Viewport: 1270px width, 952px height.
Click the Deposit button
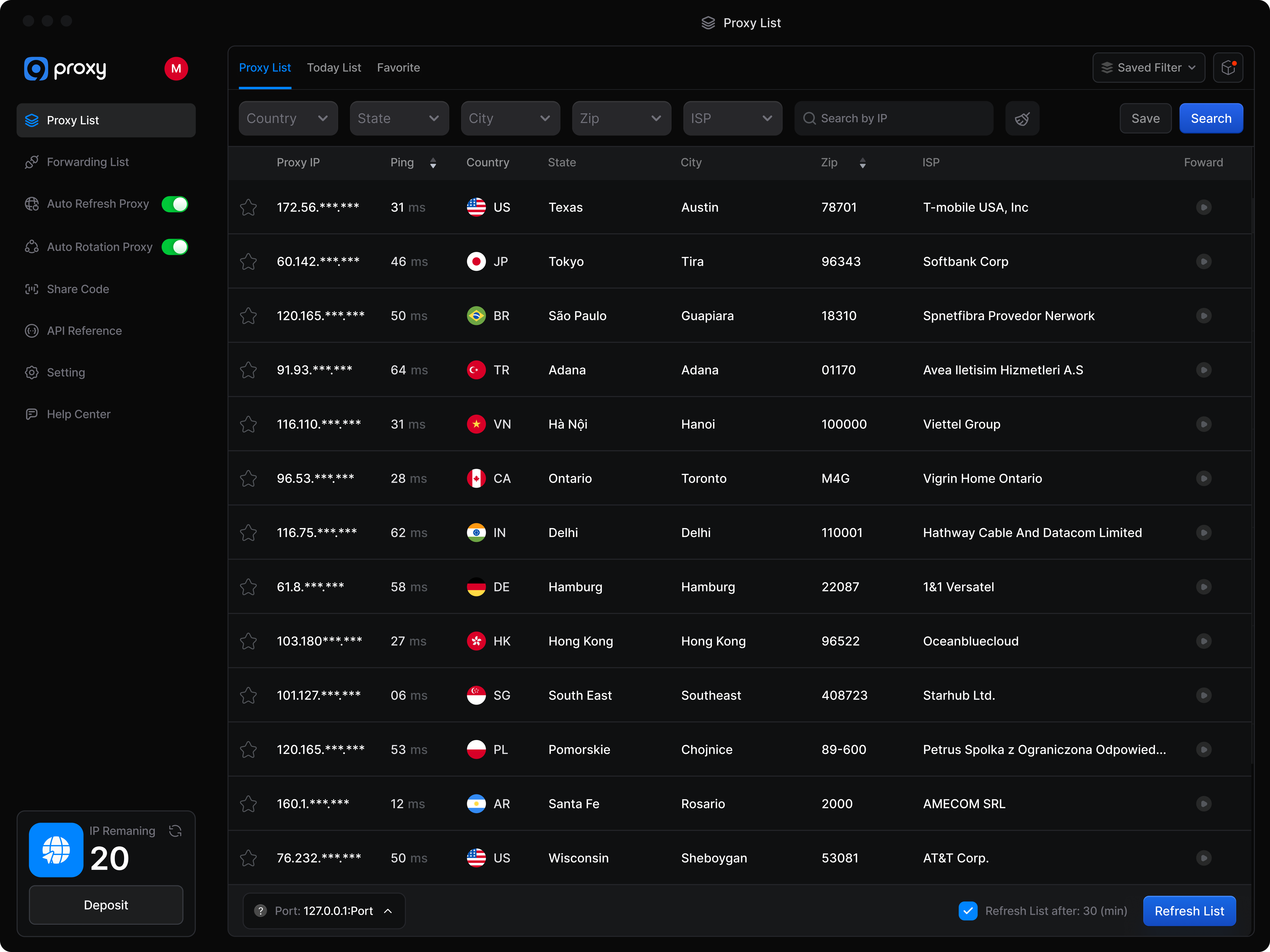pos(106,905)
